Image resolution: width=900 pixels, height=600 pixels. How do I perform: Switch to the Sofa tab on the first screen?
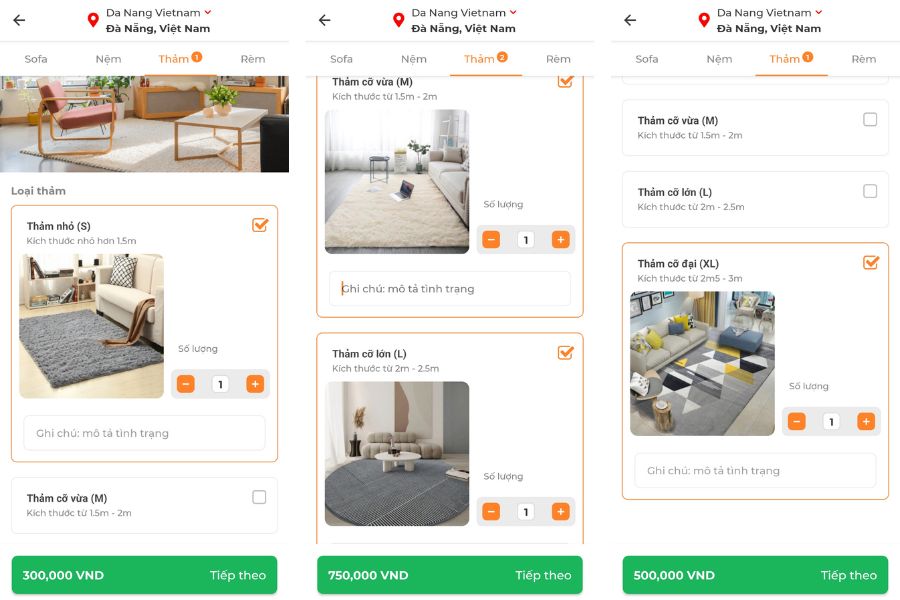click(x=36, y=59)
